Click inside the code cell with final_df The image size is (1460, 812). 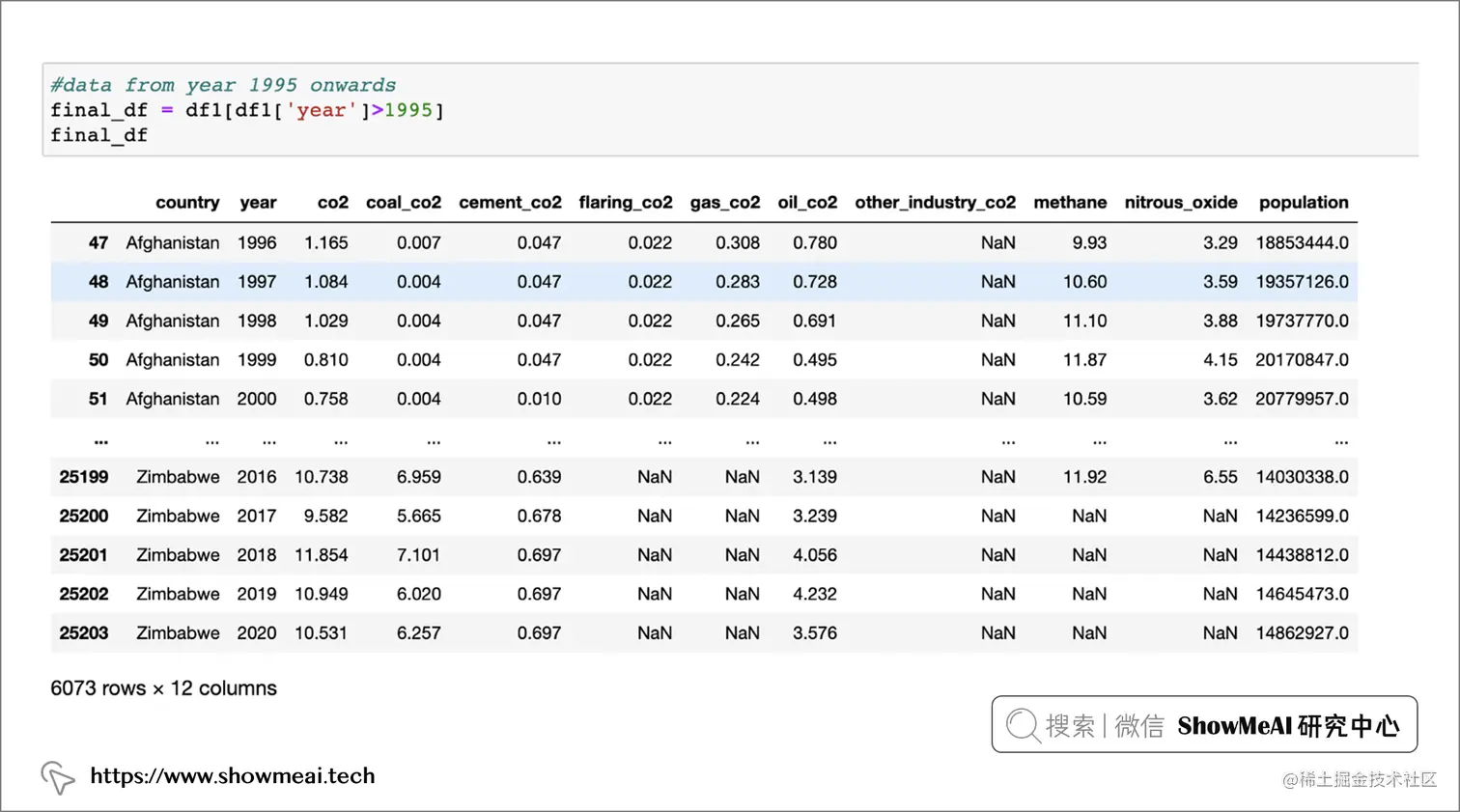tap(730, 110)
